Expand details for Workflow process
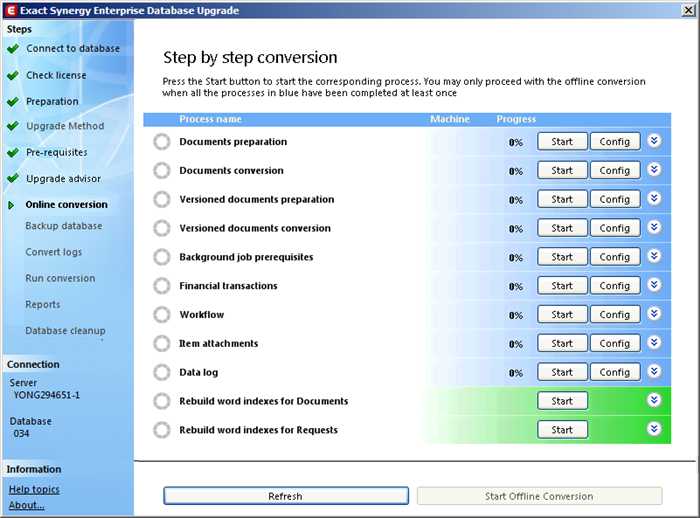Screen dimensions: 700x518 point(654,313)
